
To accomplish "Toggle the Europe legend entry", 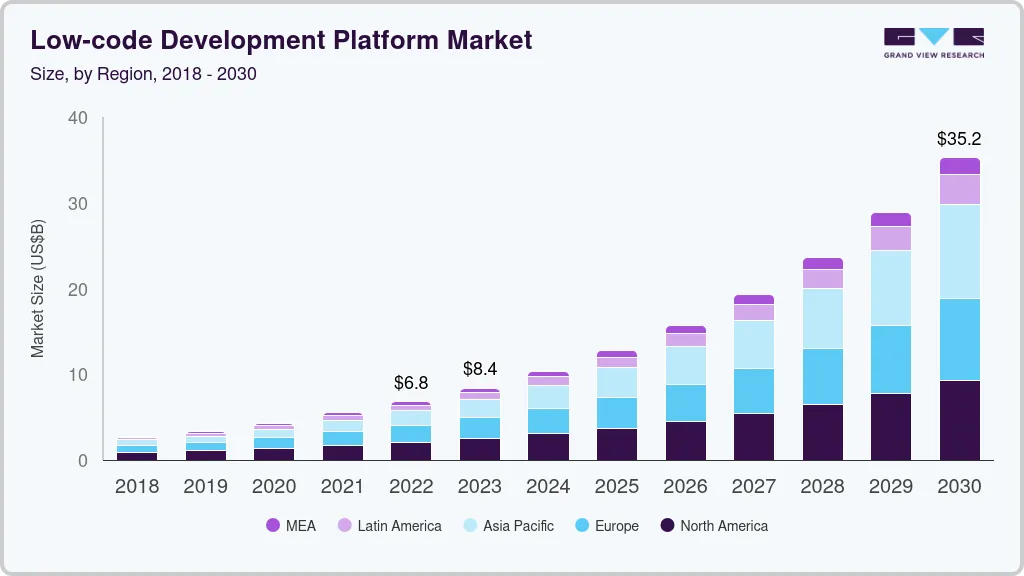I will click(616, 526).
